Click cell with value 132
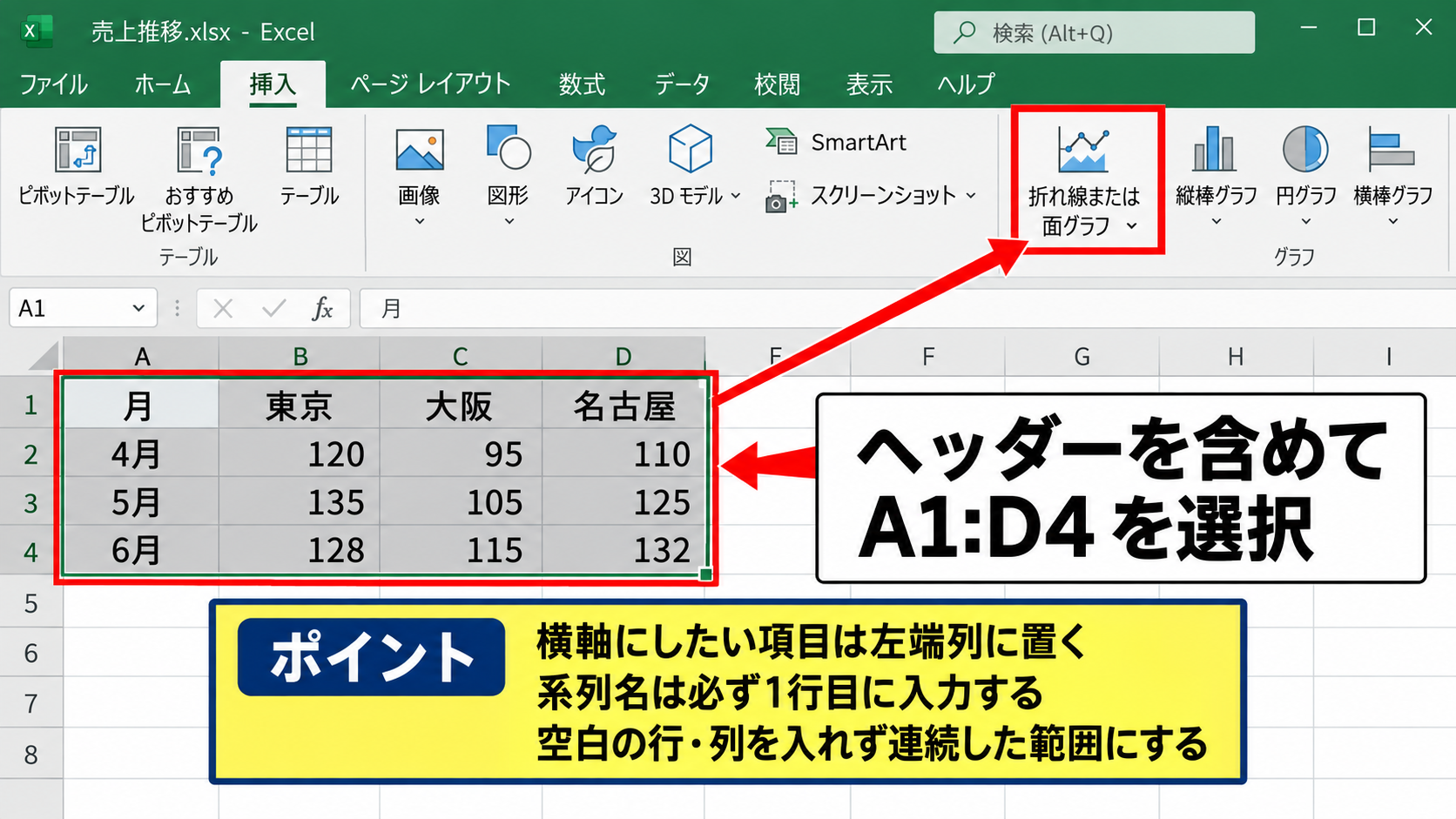1456x819 pixels. click(x=624, y=550)
